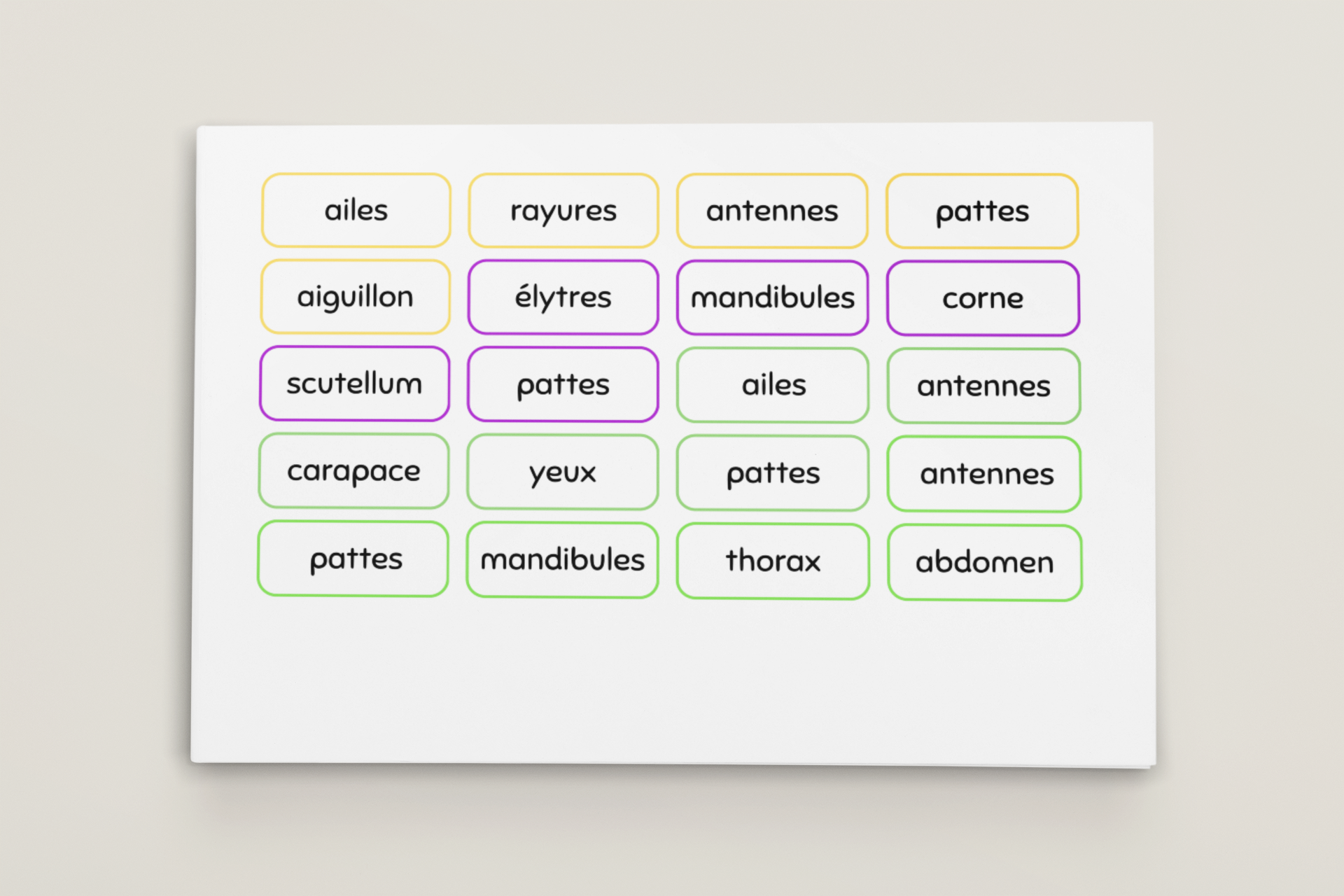Click pattes label right of yeux
This screenshot has width=1344, height=896.
[x=773, y=473]
